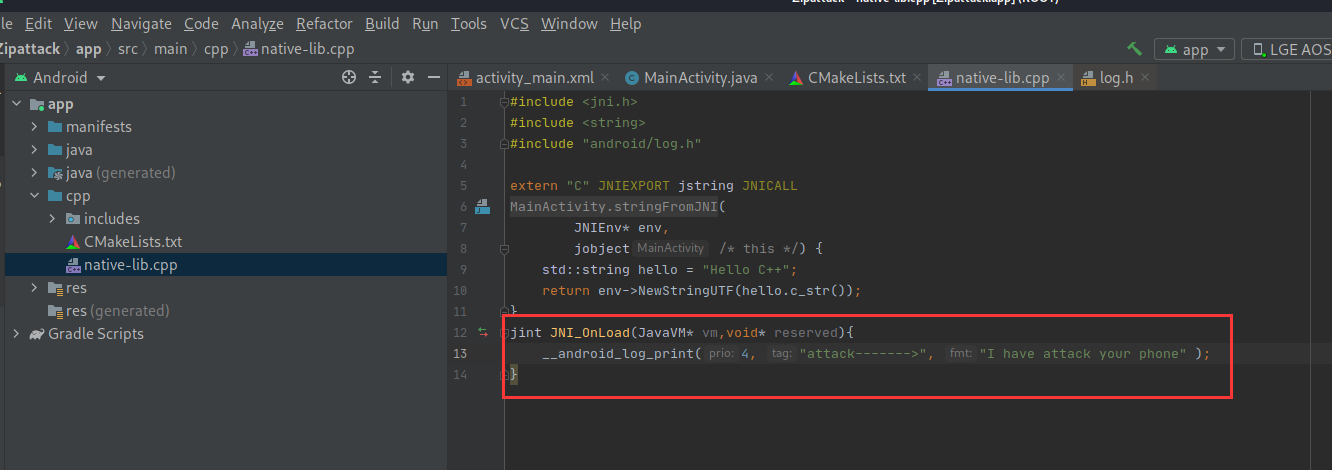This screenshot has height=470, width=1332.
Task: Toggle the code fold marker on line 1
Action: 505,102
